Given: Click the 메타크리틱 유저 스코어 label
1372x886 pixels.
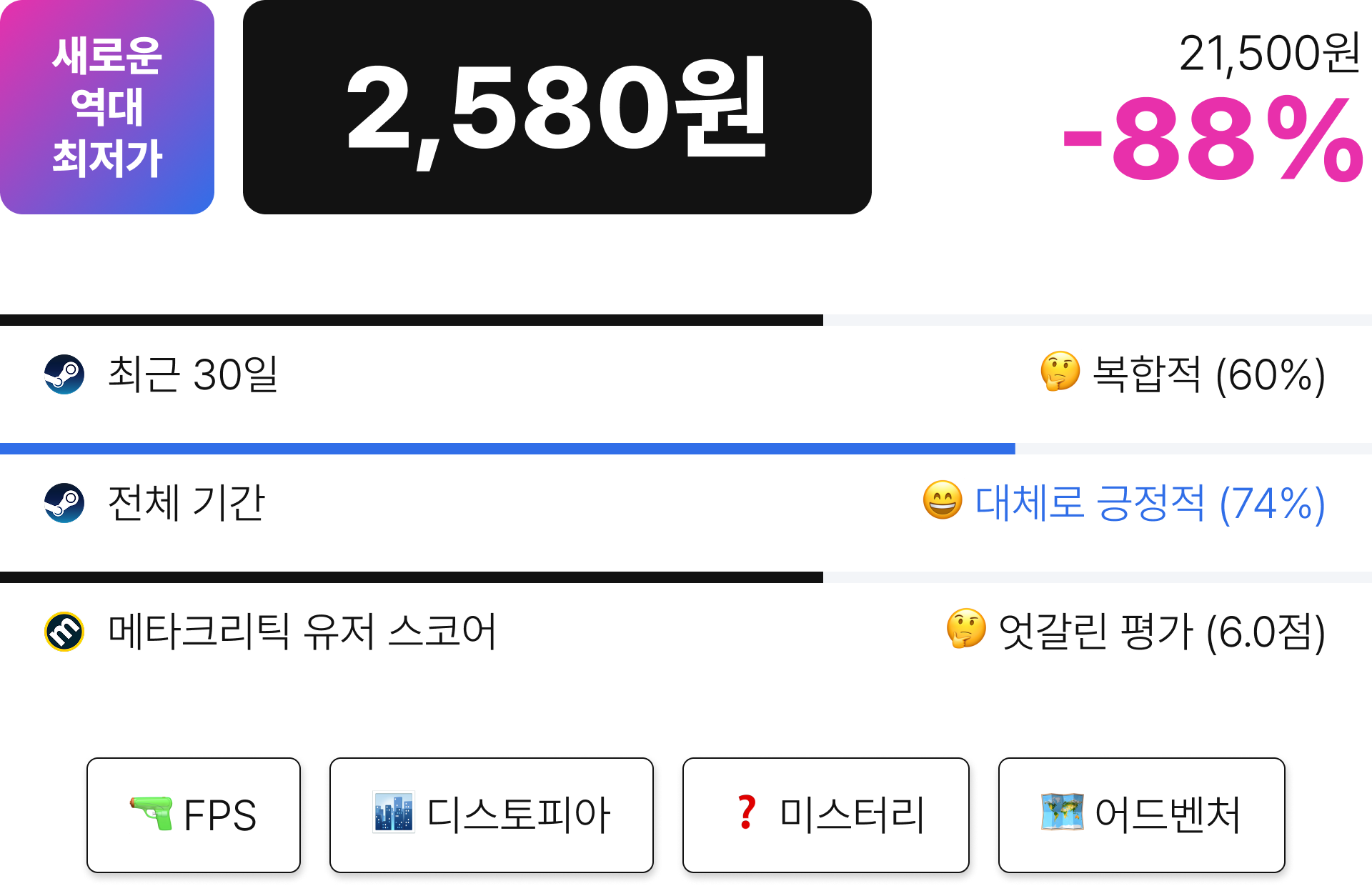Looking at the screenshot, I should (302, 632).
